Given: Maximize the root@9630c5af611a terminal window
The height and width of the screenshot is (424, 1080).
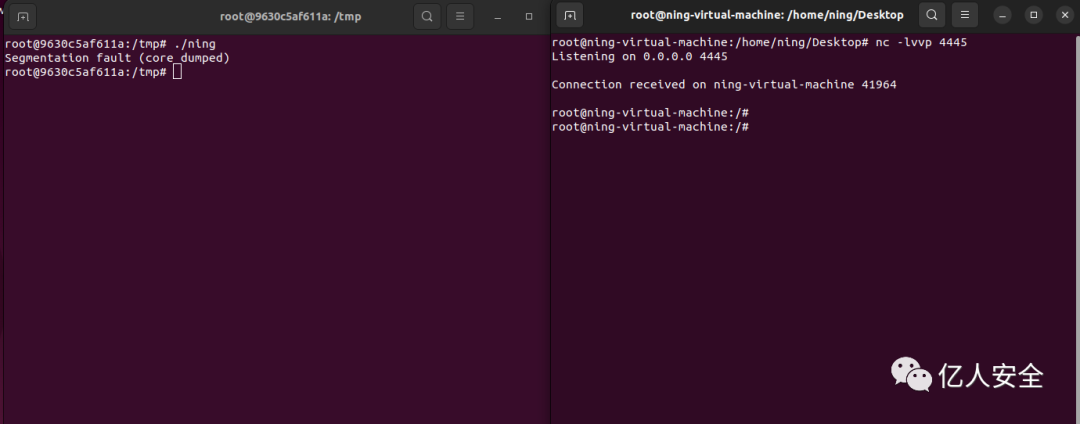Looking at the screenshot, I should (x=529, y=16).
